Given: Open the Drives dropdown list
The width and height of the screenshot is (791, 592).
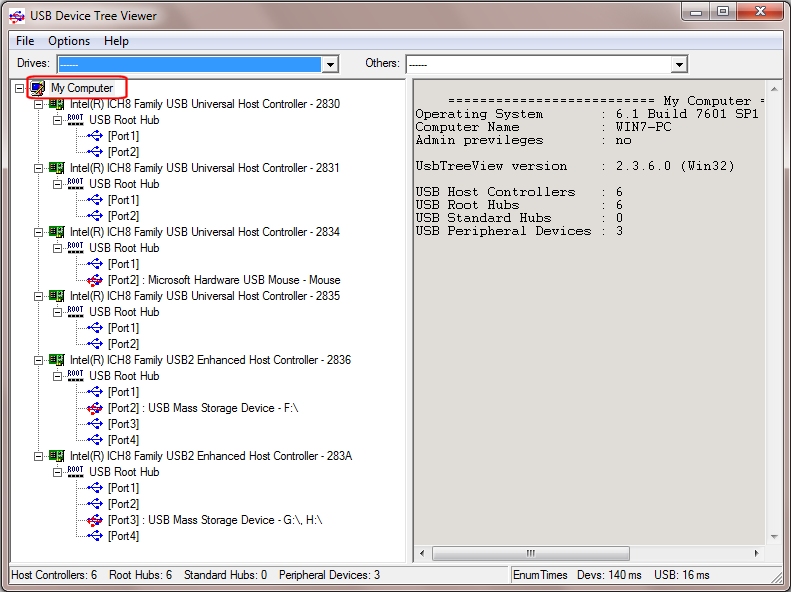Looking at the screenshot, I should 330,65.
